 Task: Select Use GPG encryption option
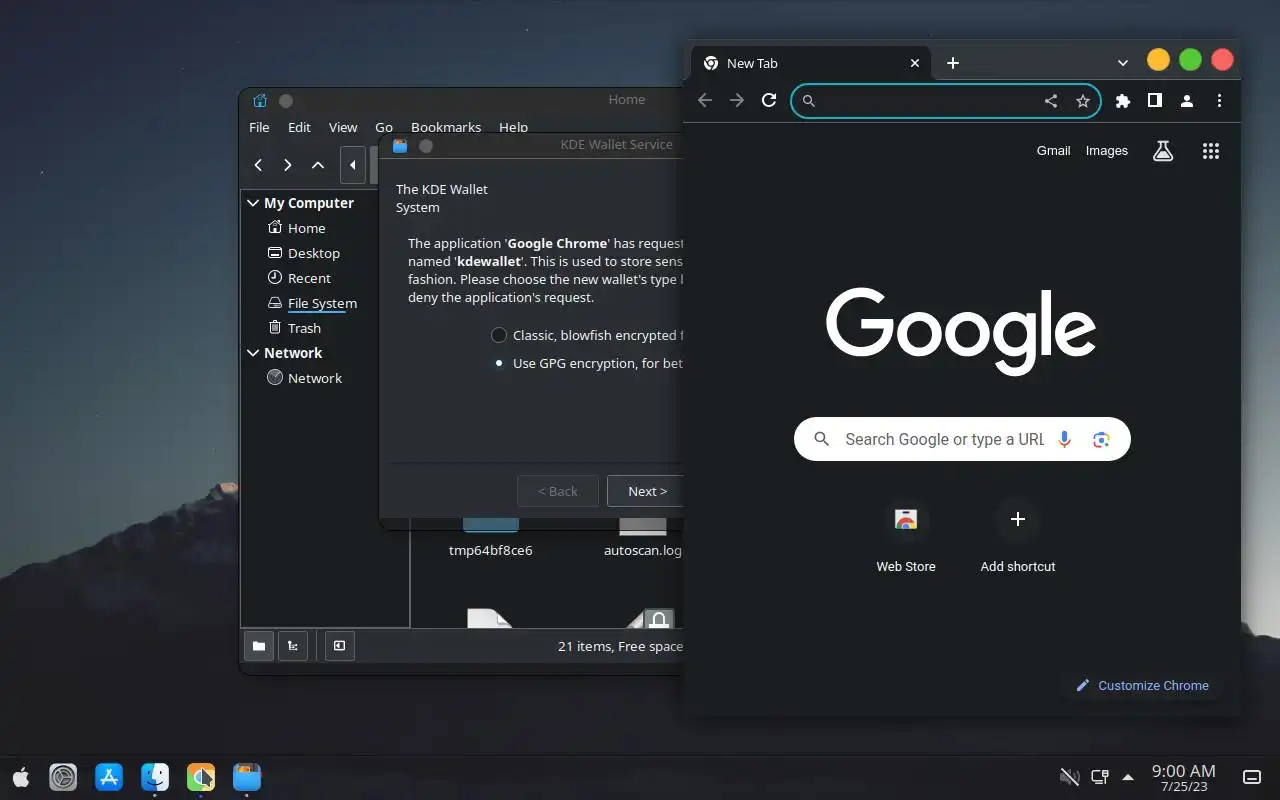[x=499, y=363]
